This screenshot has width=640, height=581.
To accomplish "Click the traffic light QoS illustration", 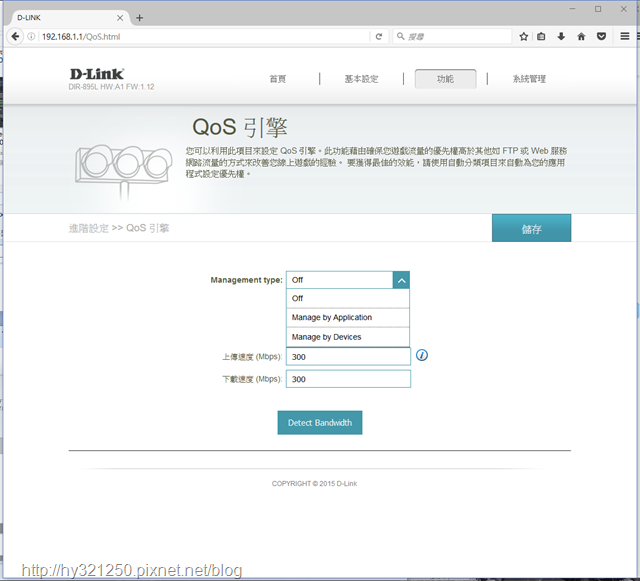I will click(x=123, y=171).
